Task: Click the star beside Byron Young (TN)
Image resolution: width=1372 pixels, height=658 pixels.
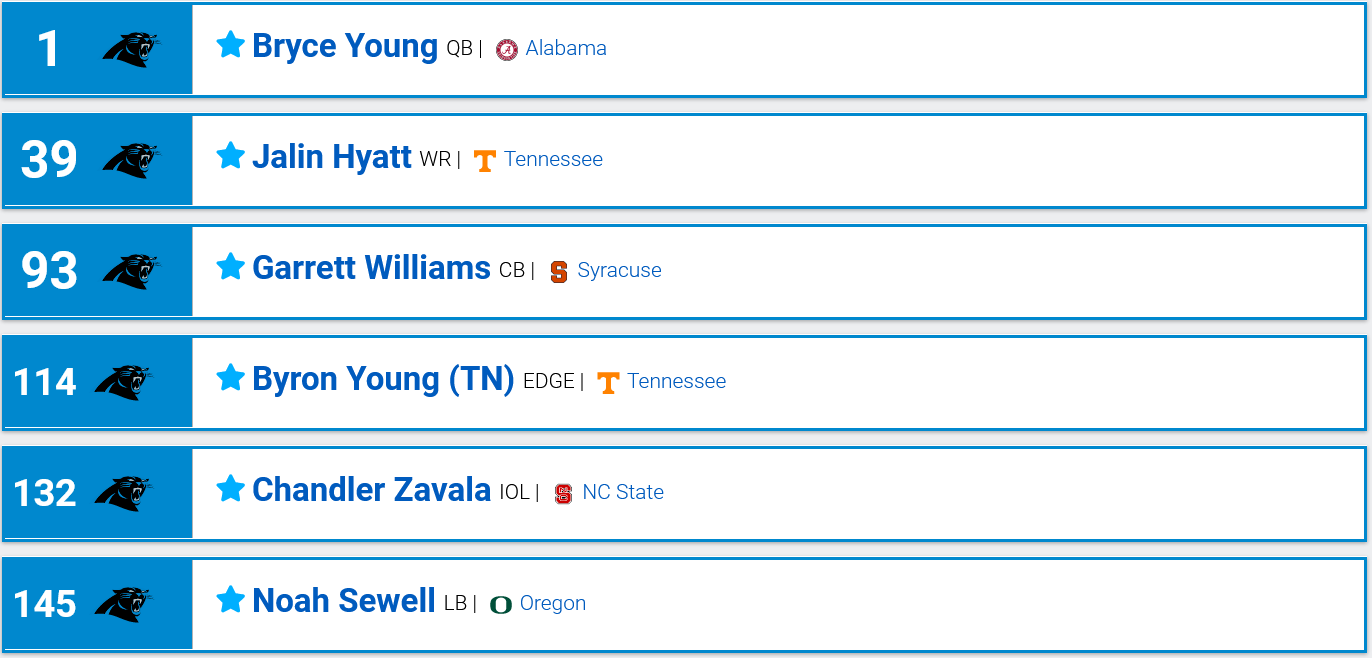Action: click(x=231, y=377)
